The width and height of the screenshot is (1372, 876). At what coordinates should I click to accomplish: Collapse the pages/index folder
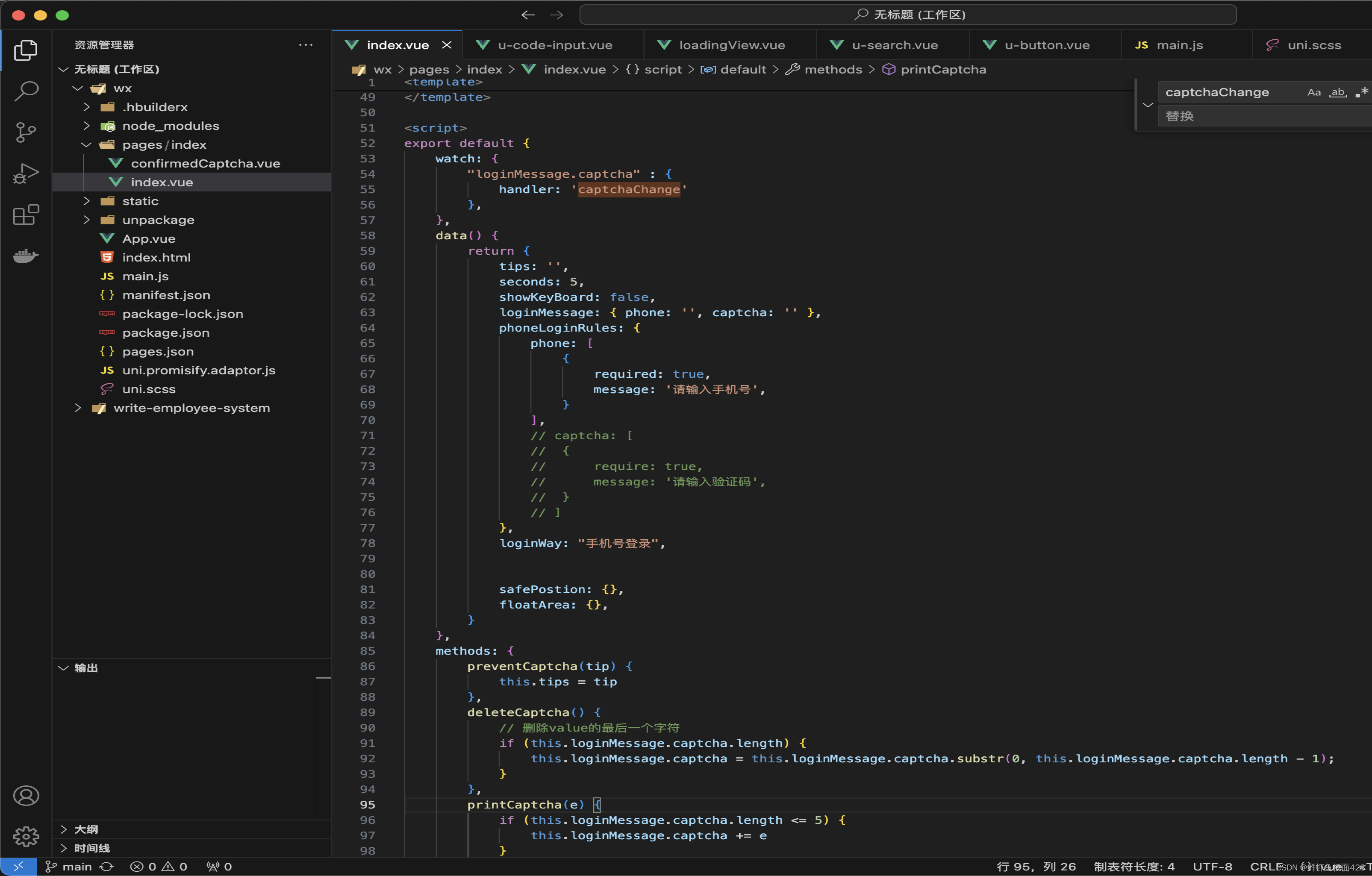coord(87,144)
